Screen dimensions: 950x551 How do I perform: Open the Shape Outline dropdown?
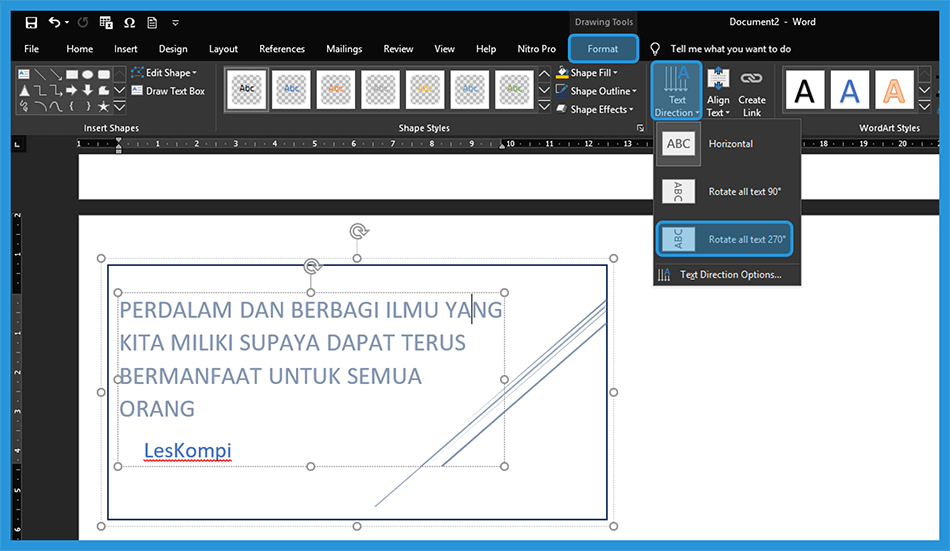tap(596, 91)
